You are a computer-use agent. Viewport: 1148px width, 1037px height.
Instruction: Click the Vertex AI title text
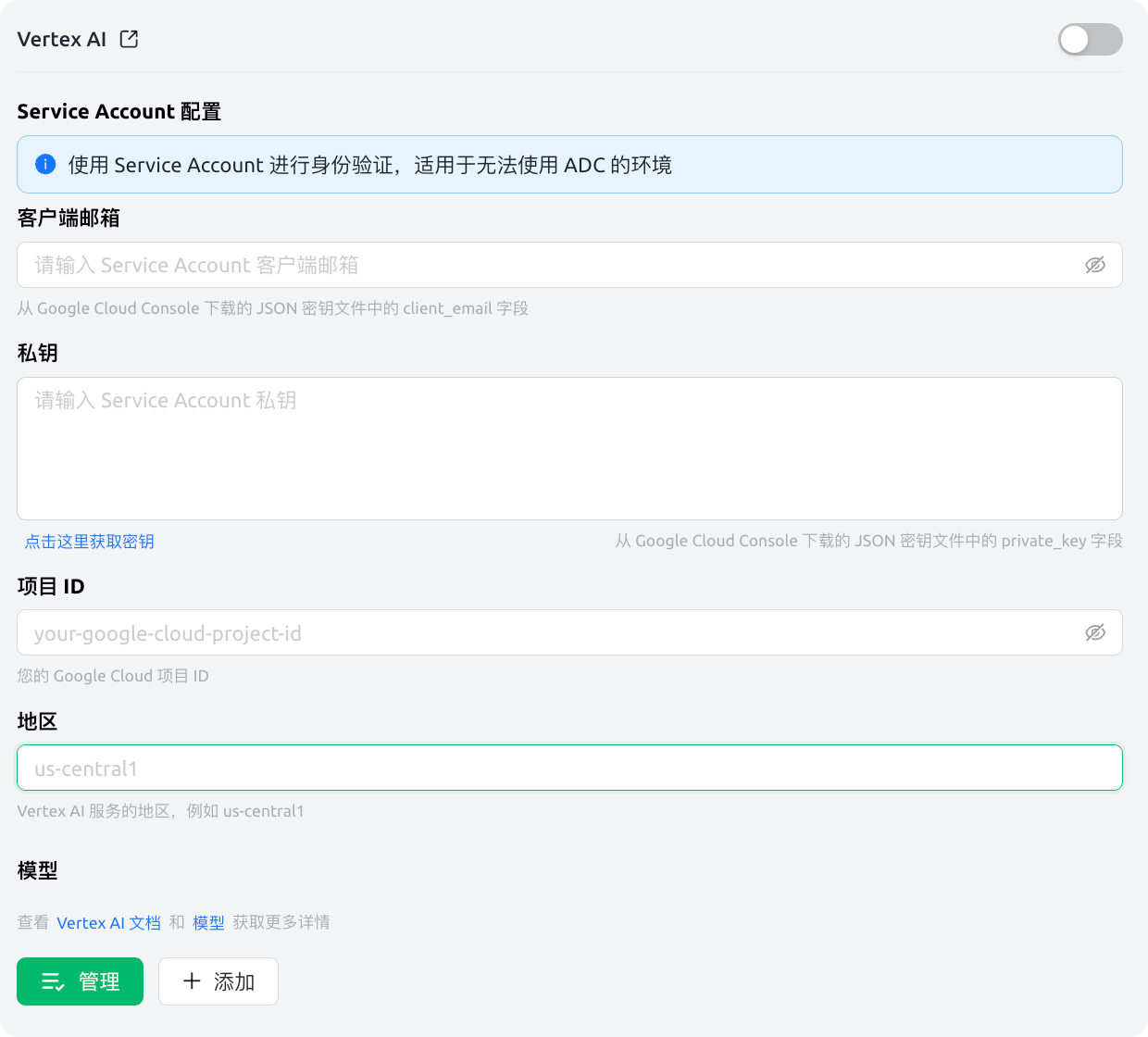62,39
